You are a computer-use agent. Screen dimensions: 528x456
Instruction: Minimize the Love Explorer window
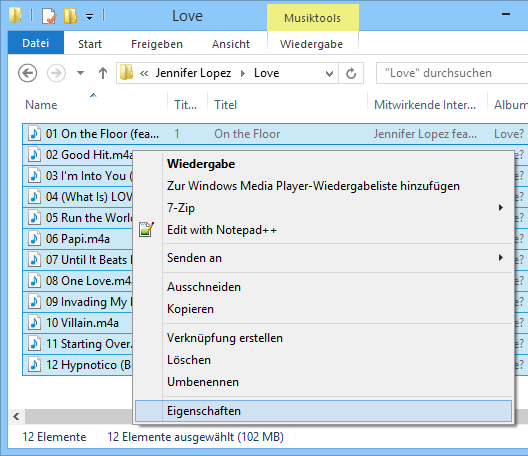pos(506,14)
